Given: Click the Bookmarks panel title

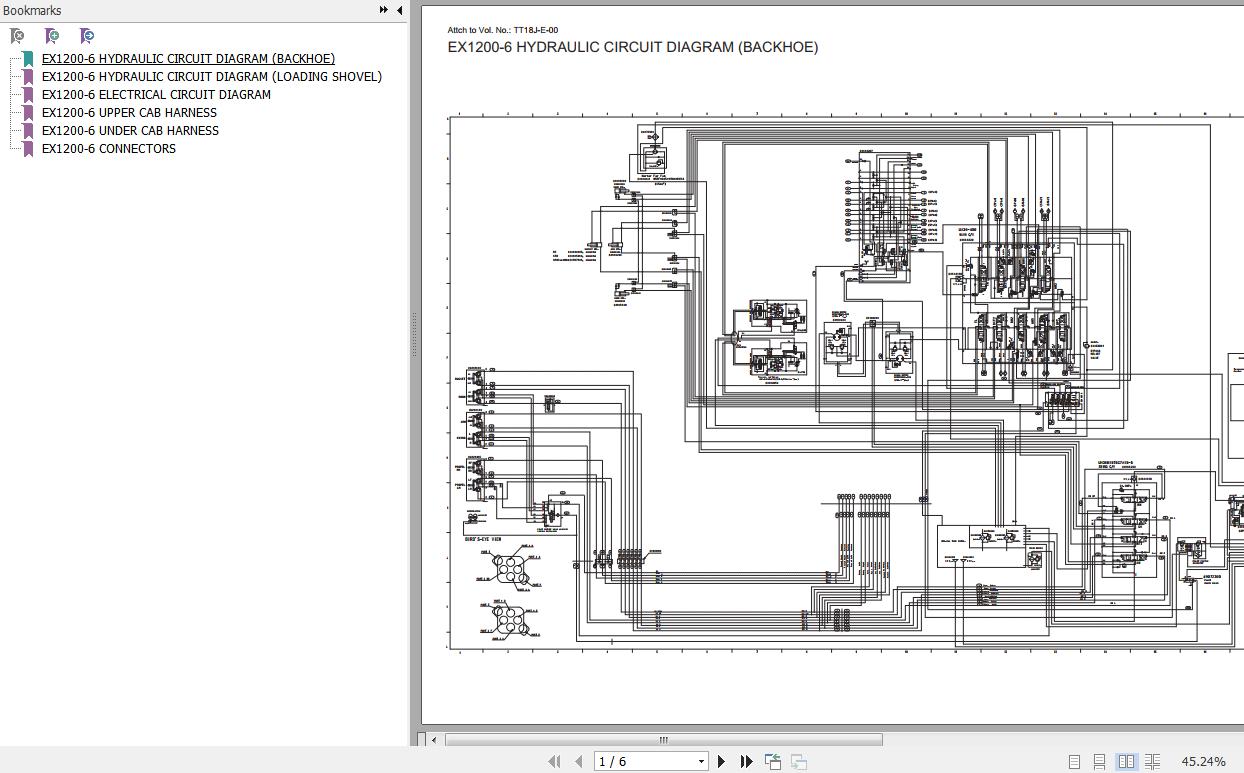Looking at the screenshot, I should point(32,10).
